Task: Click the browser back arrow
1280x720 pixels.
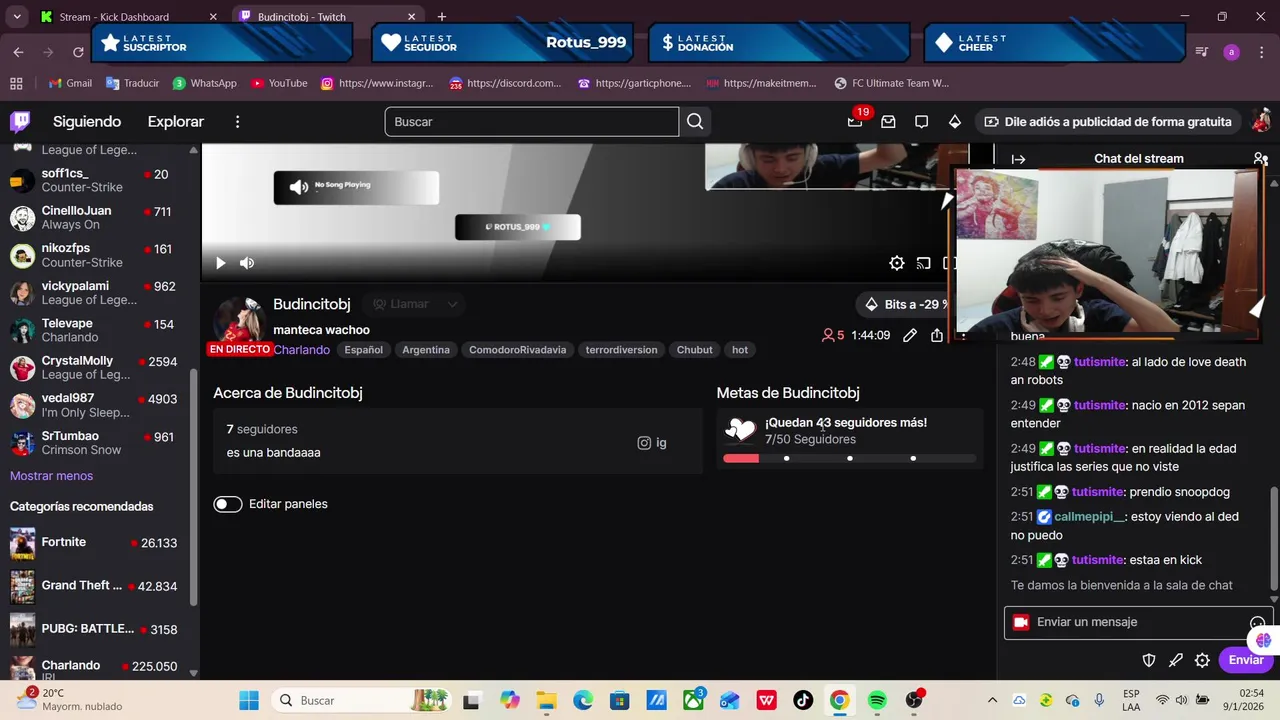Action: pyautogui.click(x=18, y=52)
